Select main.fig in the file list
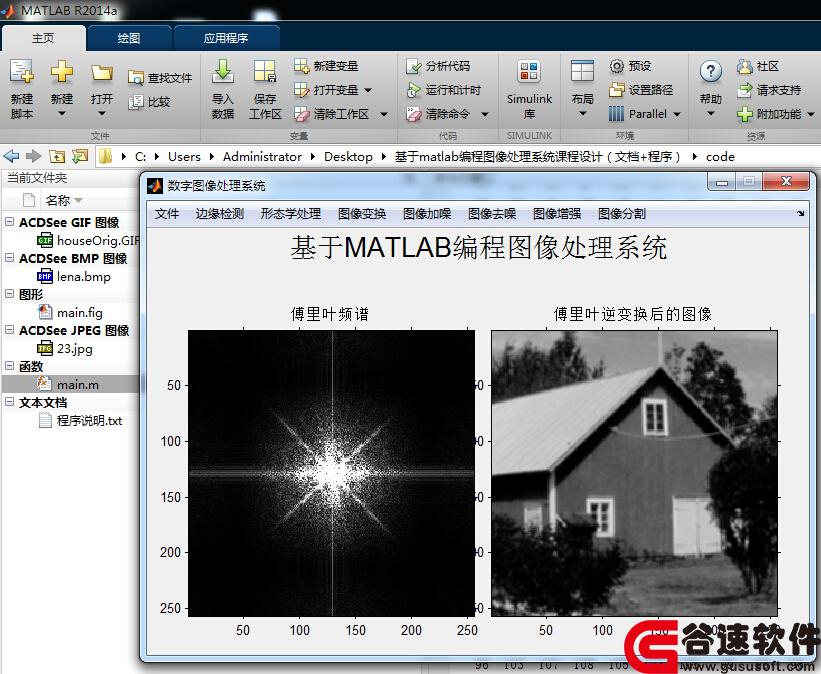Viewport: 821px width, 674px height. (70, 313)
